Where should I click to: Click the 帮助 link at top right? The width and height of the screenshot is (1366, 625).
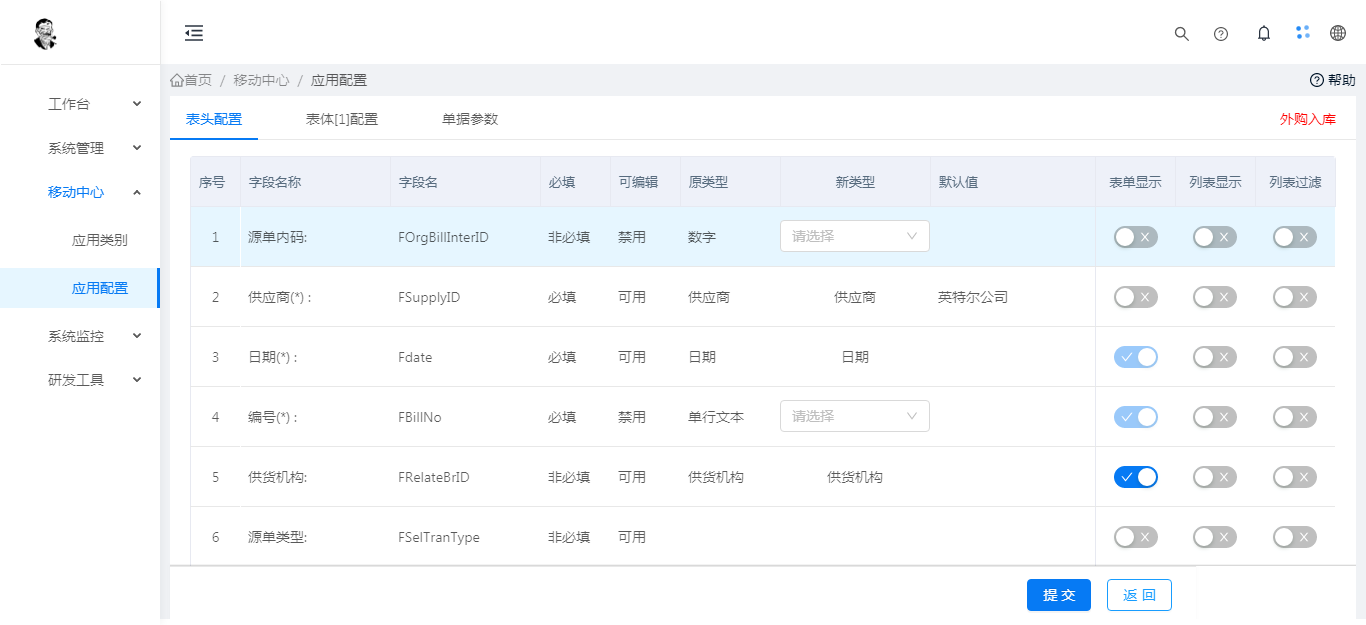[1333, 80]
